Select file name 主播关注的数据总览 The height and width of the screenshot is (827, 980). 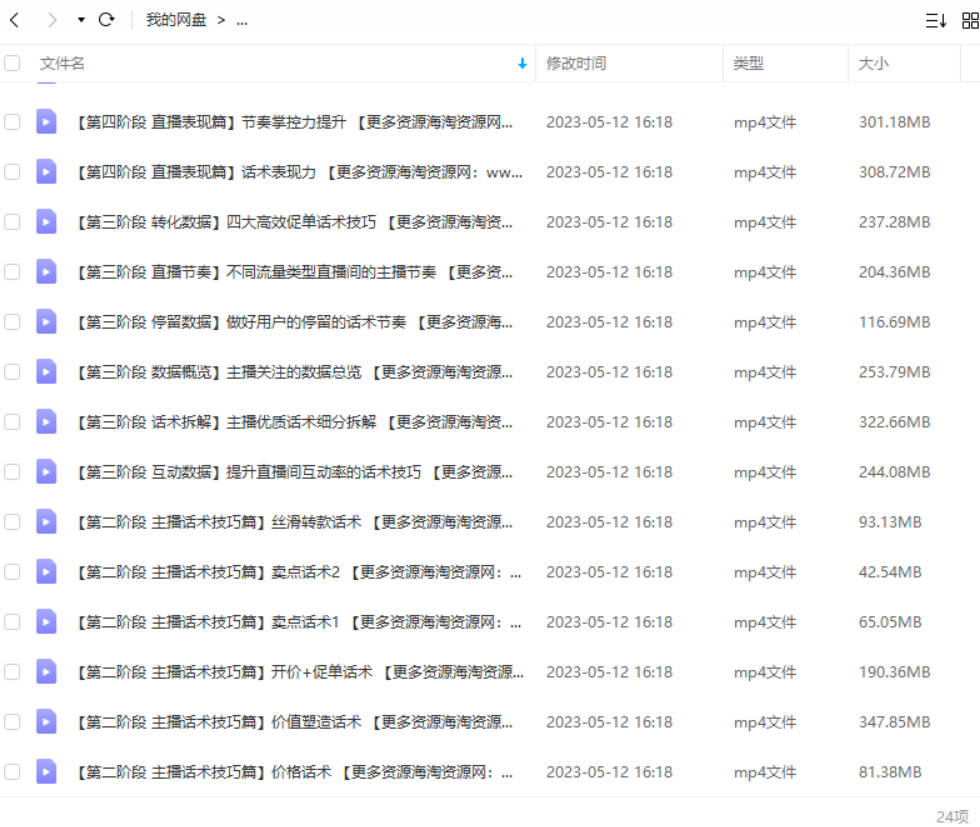[x=293, y=372]
